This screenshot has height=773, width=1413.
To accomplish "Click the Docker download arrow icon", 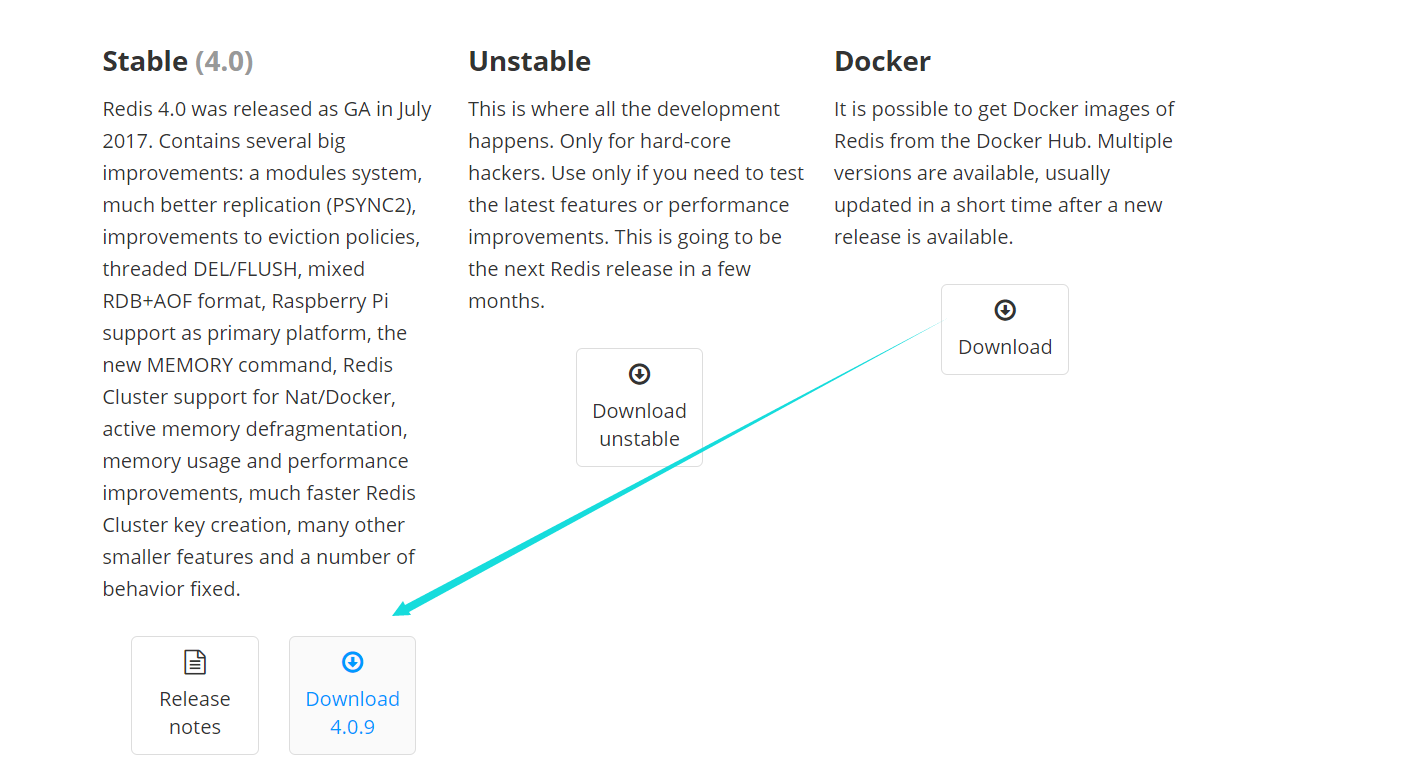I will [1005, 310].
